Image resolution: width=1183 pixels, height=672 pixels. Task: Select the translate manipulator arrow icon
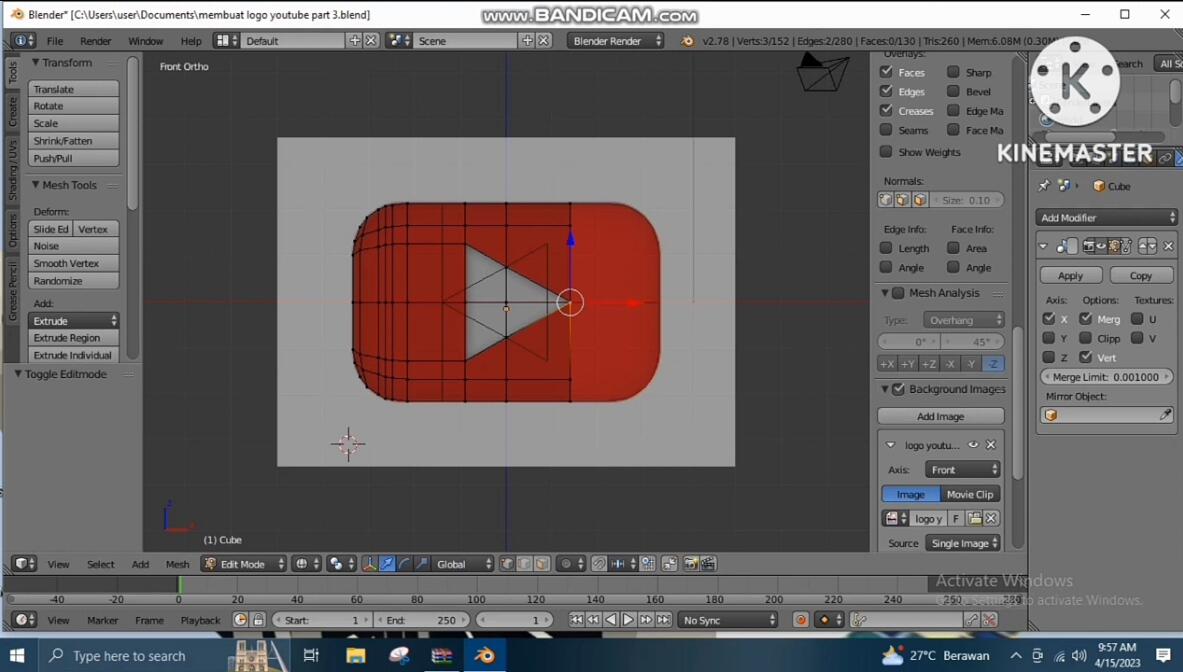[x=387, y=563]
